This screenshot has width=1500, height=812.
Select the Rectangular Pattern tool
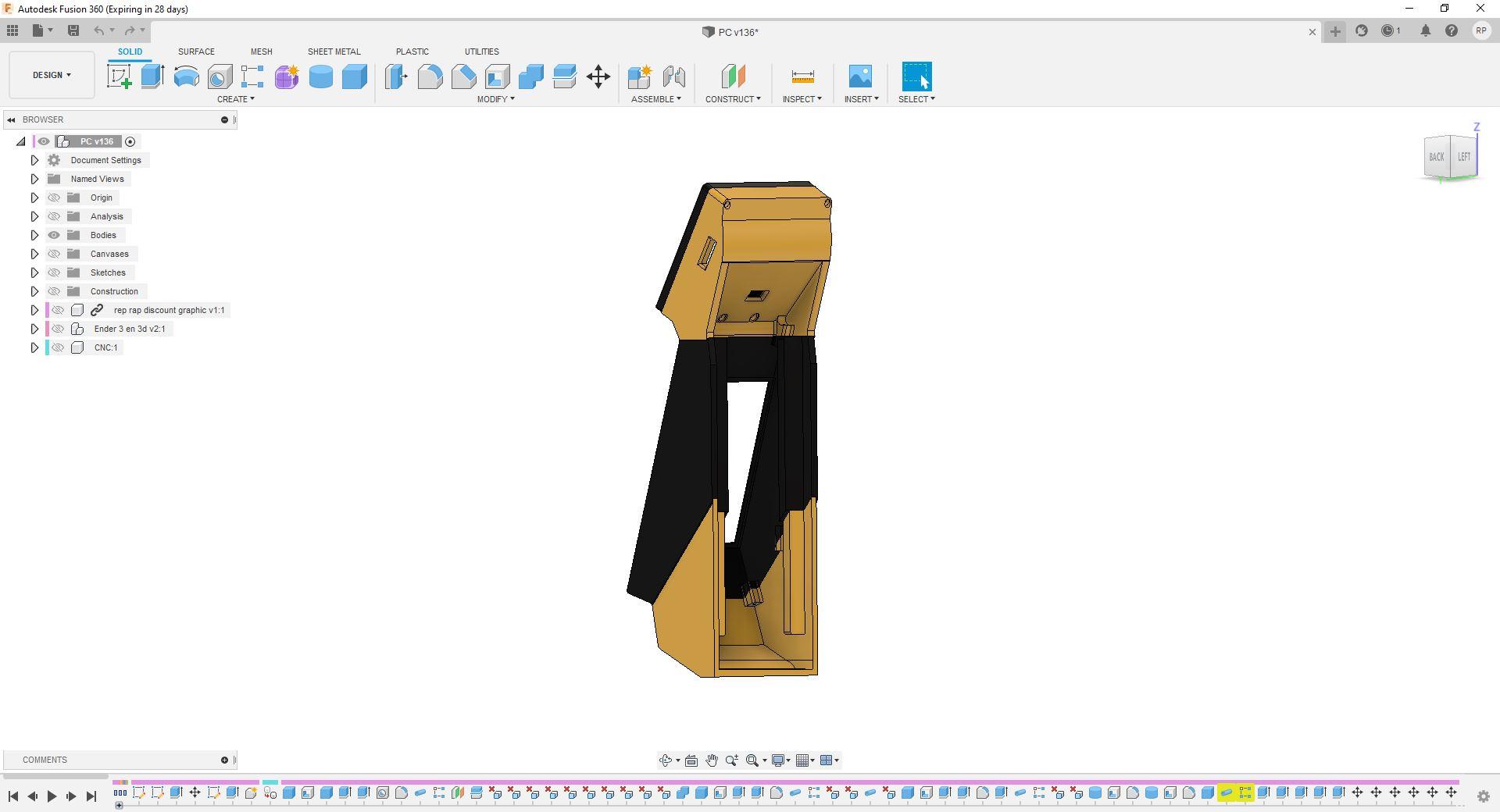pyautogui.click(x=252, y=77)
